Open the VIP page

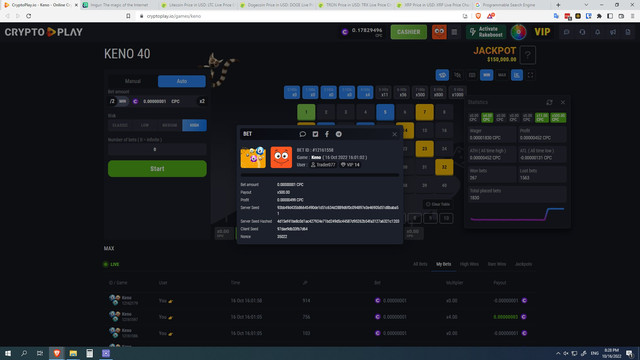[542, 32]
